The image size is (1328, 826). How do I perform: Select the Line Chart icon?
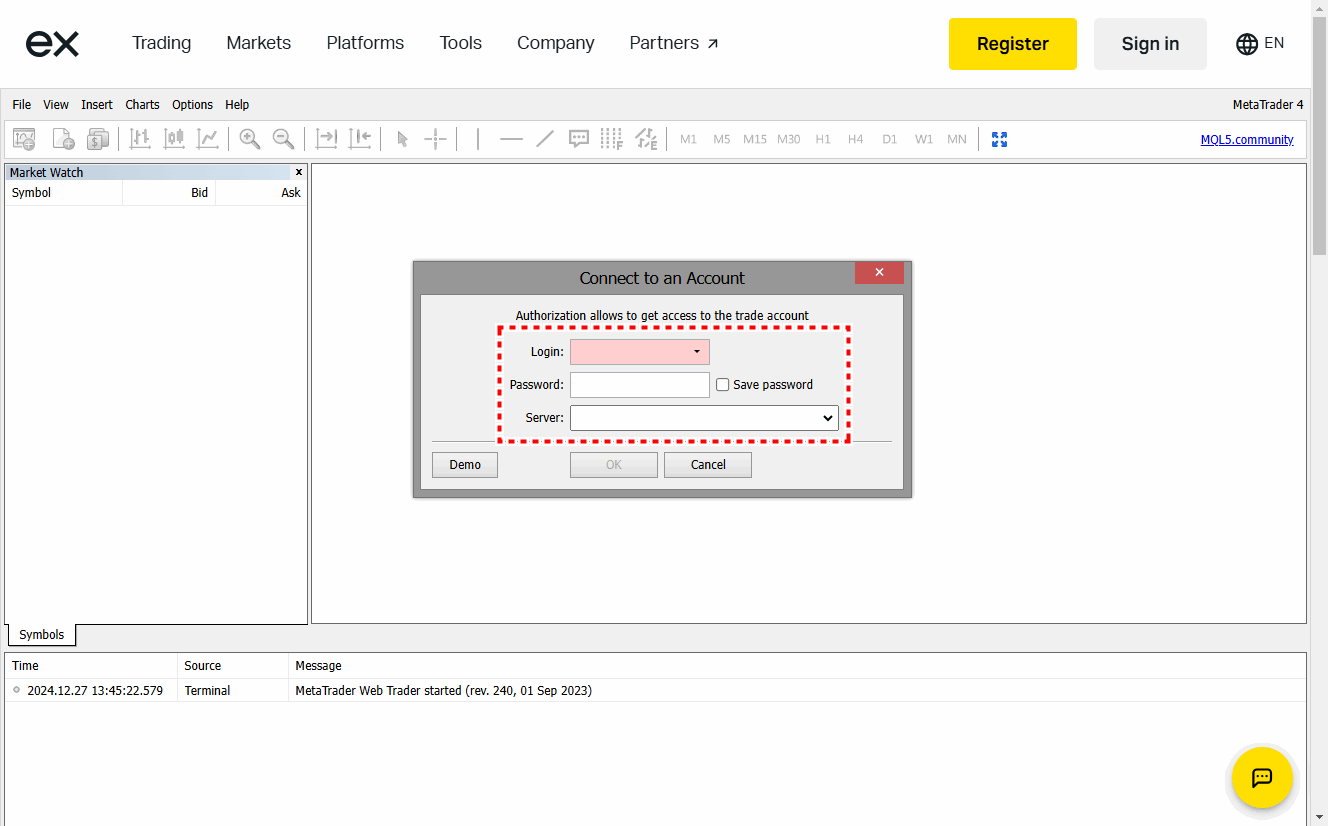(207, 139)
